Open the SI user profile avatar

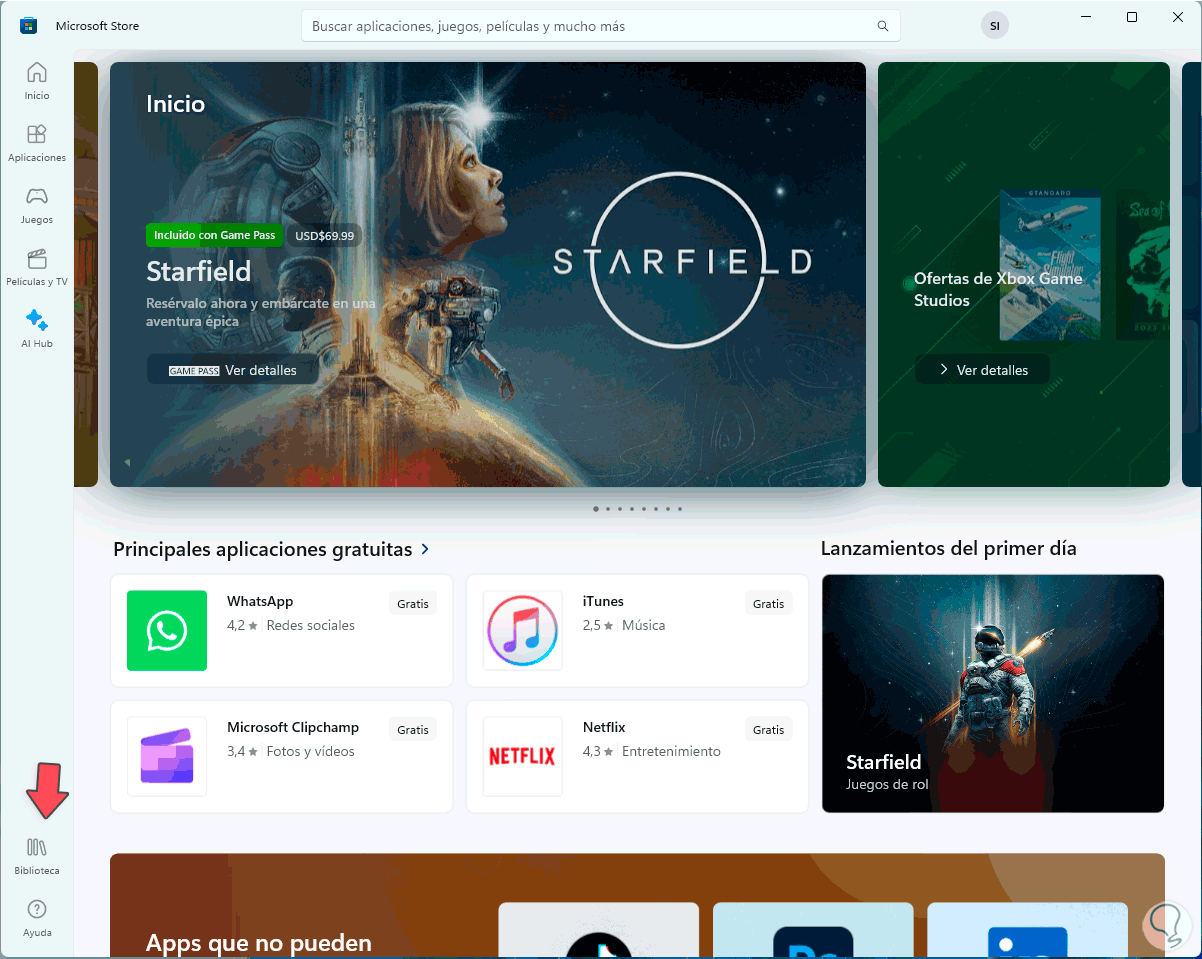pyautogui.click(x=994, y=26)
